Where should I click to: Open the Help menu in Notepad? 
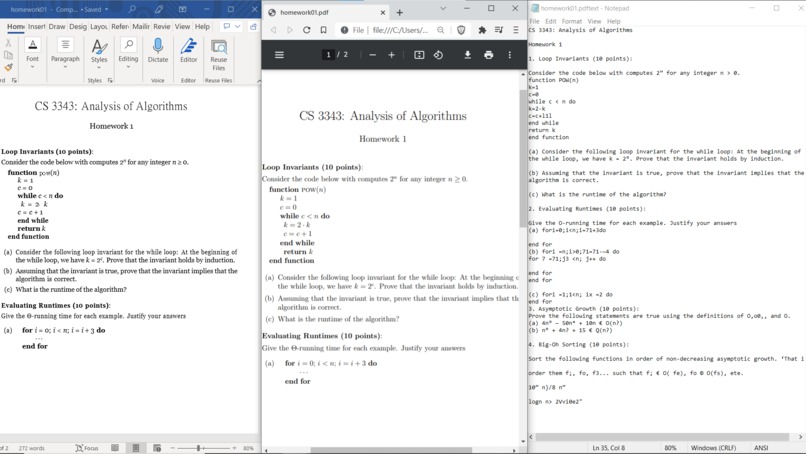(614, 22)
